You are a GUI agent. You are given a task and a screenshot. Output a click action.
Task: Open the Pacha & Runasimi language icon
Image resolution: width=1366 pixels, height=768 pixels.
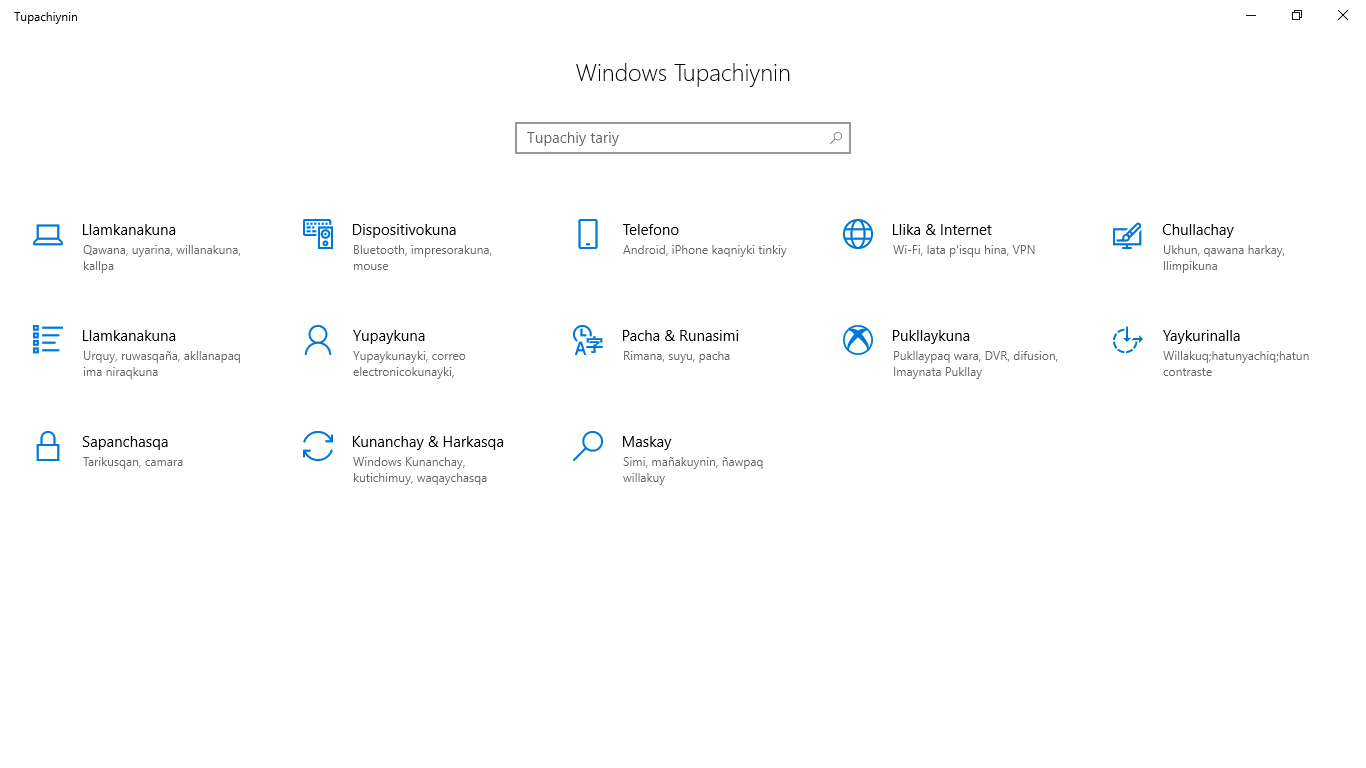588,340
